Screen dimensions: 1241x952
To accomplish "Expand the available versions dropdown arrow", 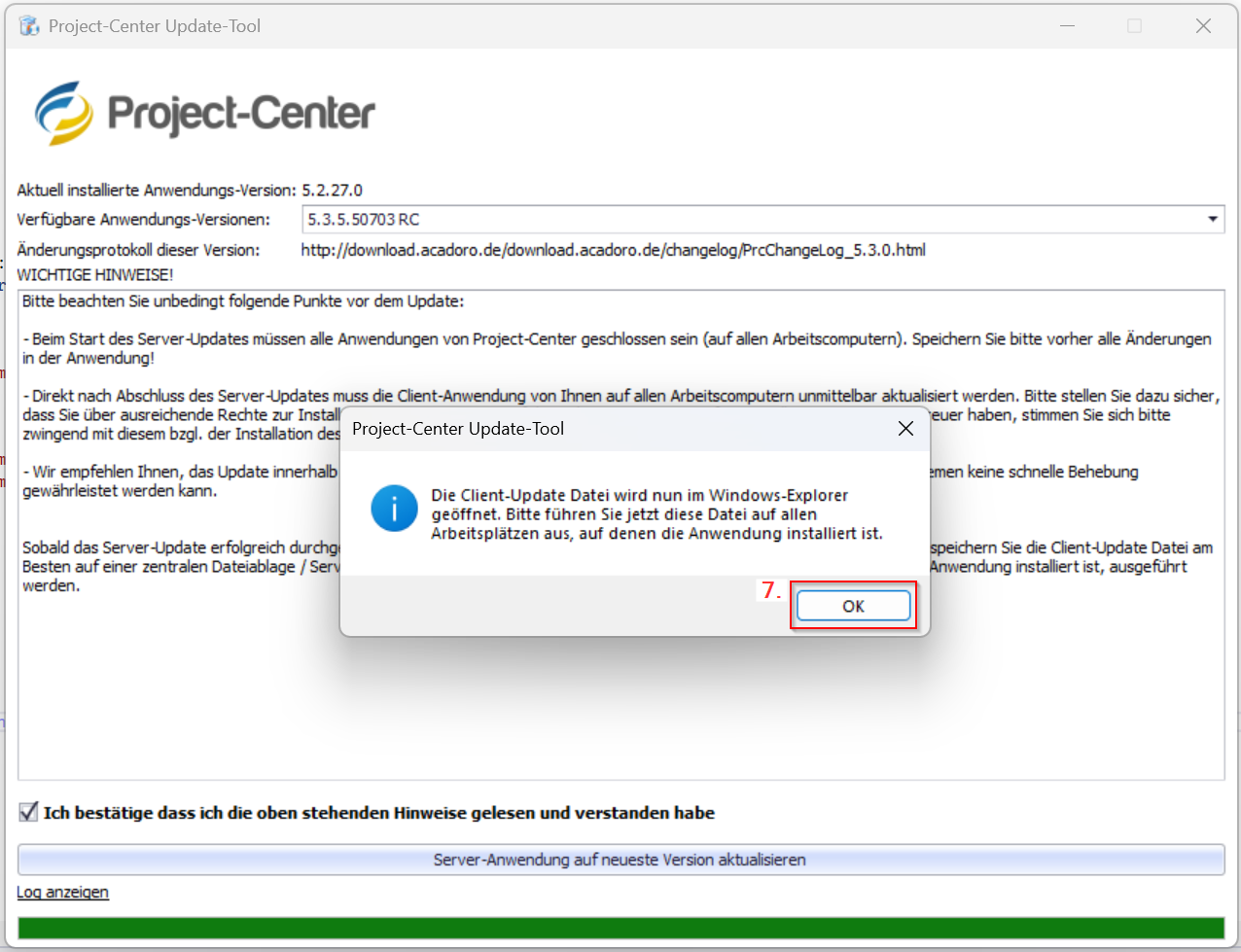I will 1212,220.
